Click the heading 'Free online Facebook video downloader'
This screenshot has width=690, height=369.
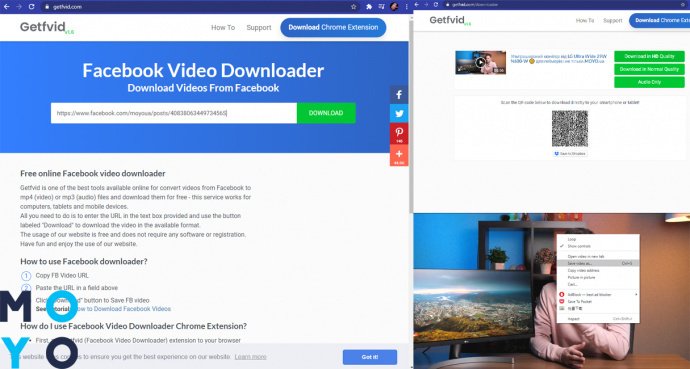click(x=93, y=173)
